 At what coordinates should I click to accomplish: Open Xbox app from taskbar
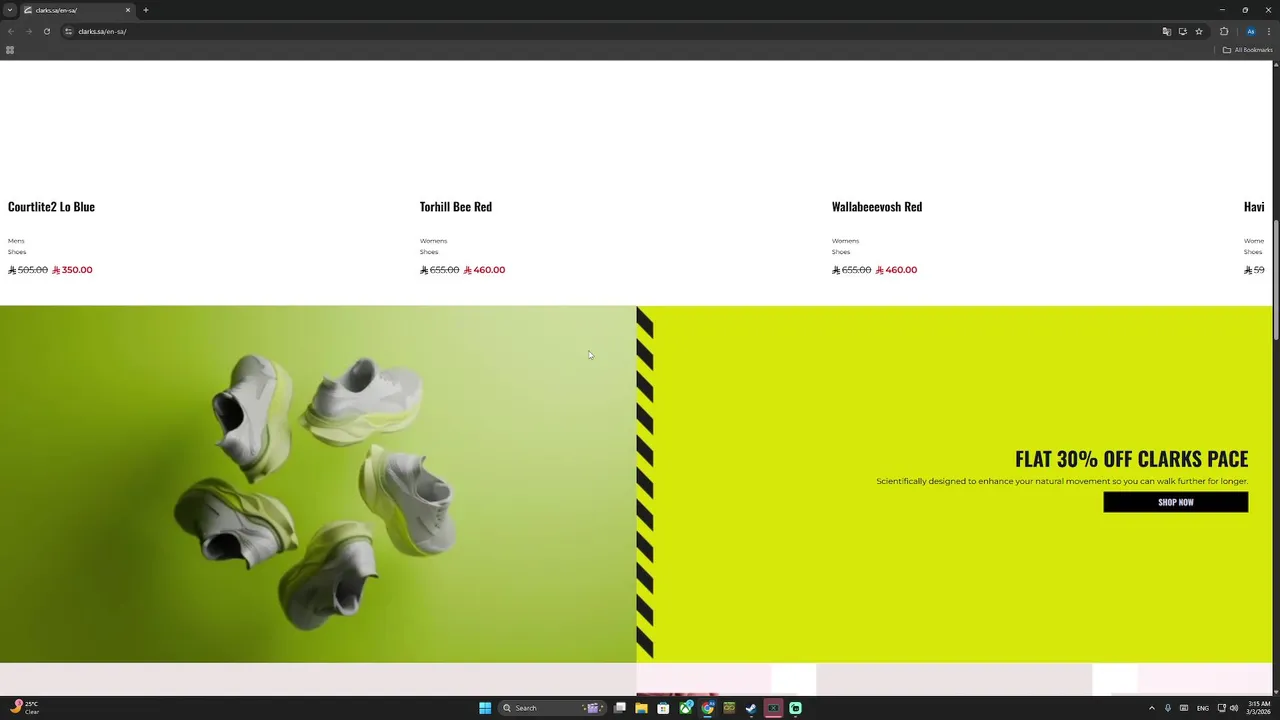[686, 708]
